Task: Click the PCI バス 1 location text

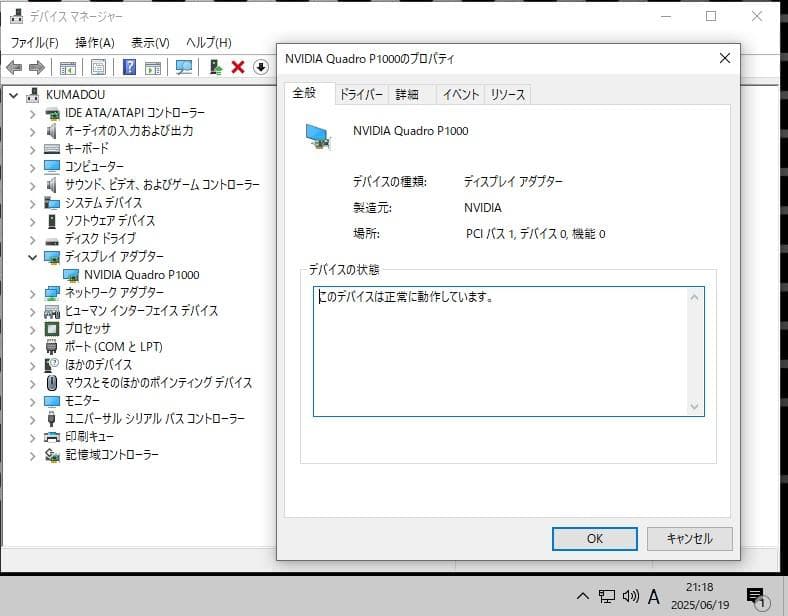Action: click(535, 234)
